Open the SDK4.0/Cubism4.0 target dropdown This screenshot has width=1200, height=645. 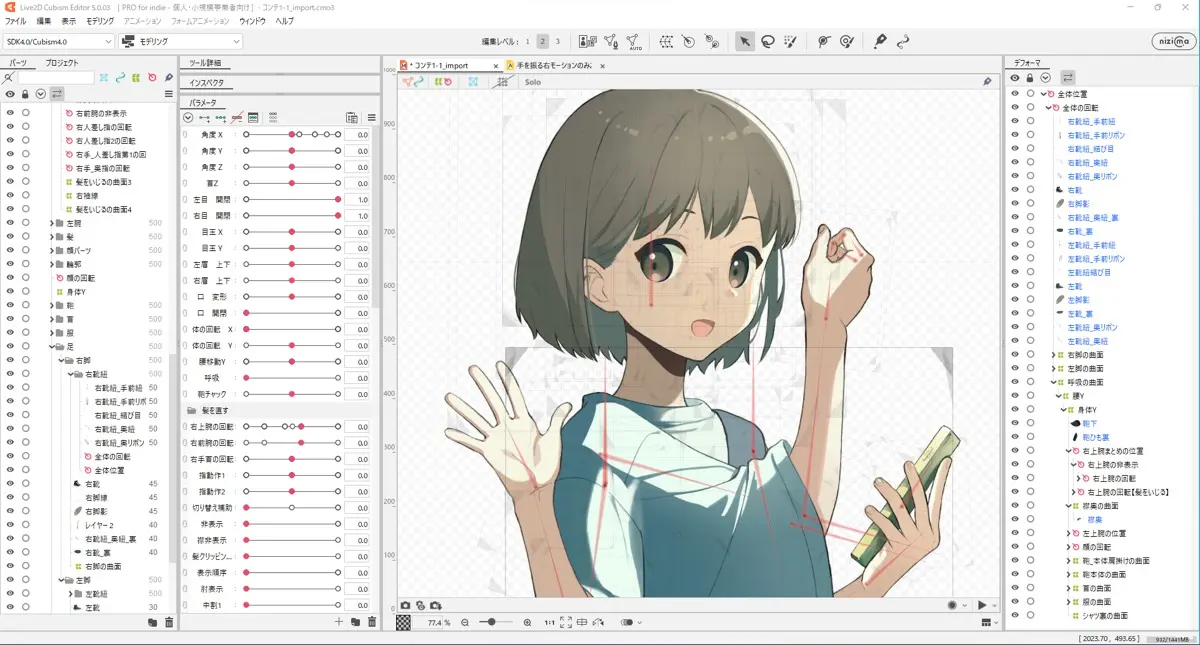click(59, 42)
